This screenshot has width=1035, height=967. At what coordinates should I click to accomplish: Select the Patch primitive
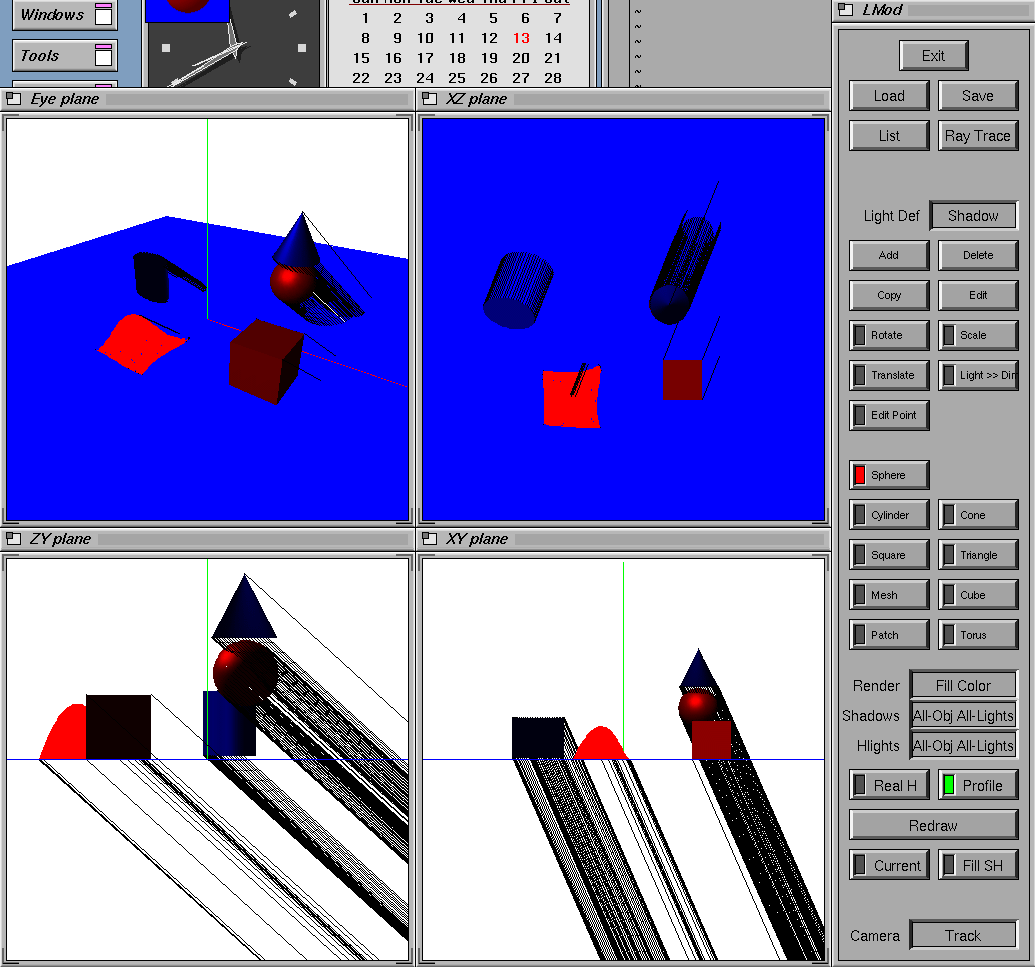[x=889, y=635]
